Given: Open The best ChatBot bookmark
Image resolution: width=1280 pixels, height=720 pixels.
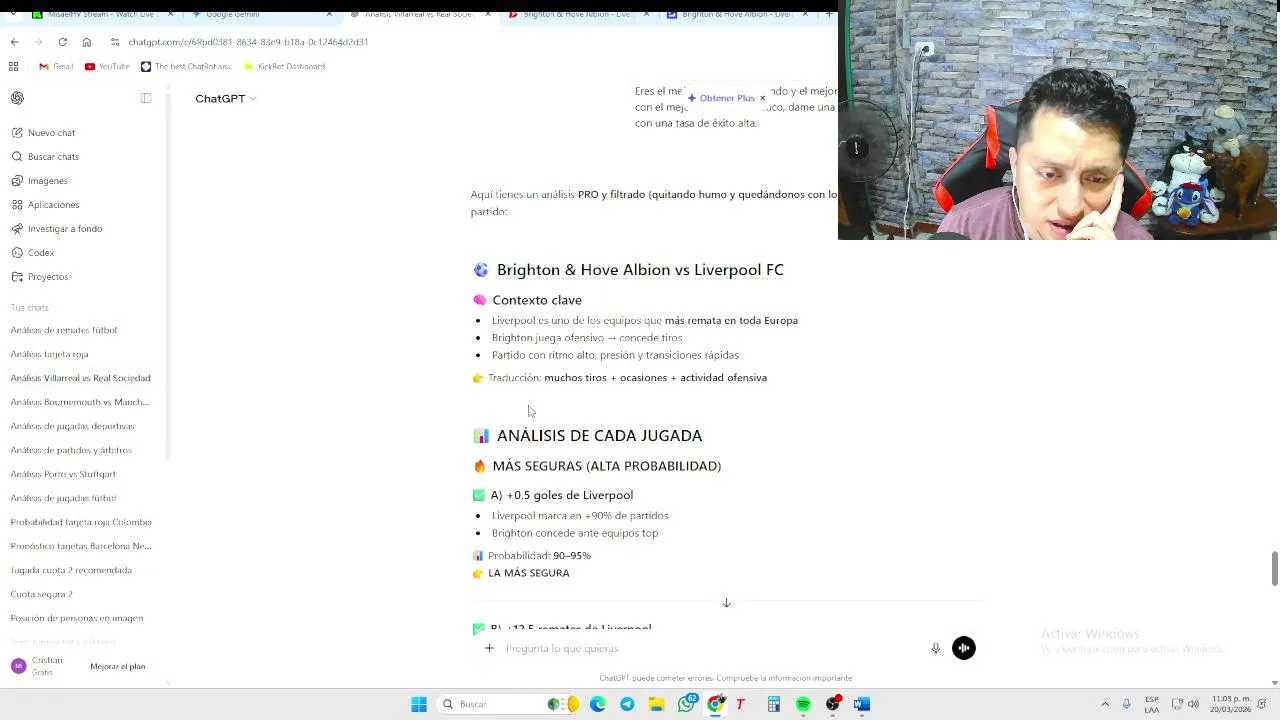Looking at the screenshot, I should pos(186,66).
